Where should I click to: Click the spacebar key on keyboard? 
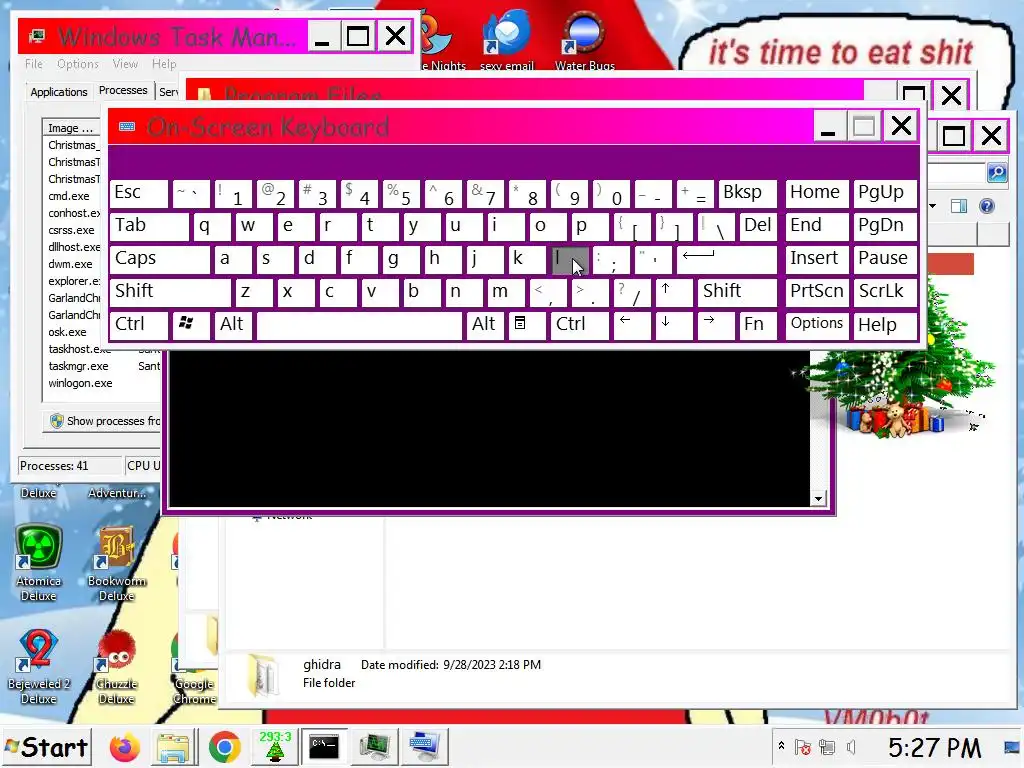tap(359, 325)
